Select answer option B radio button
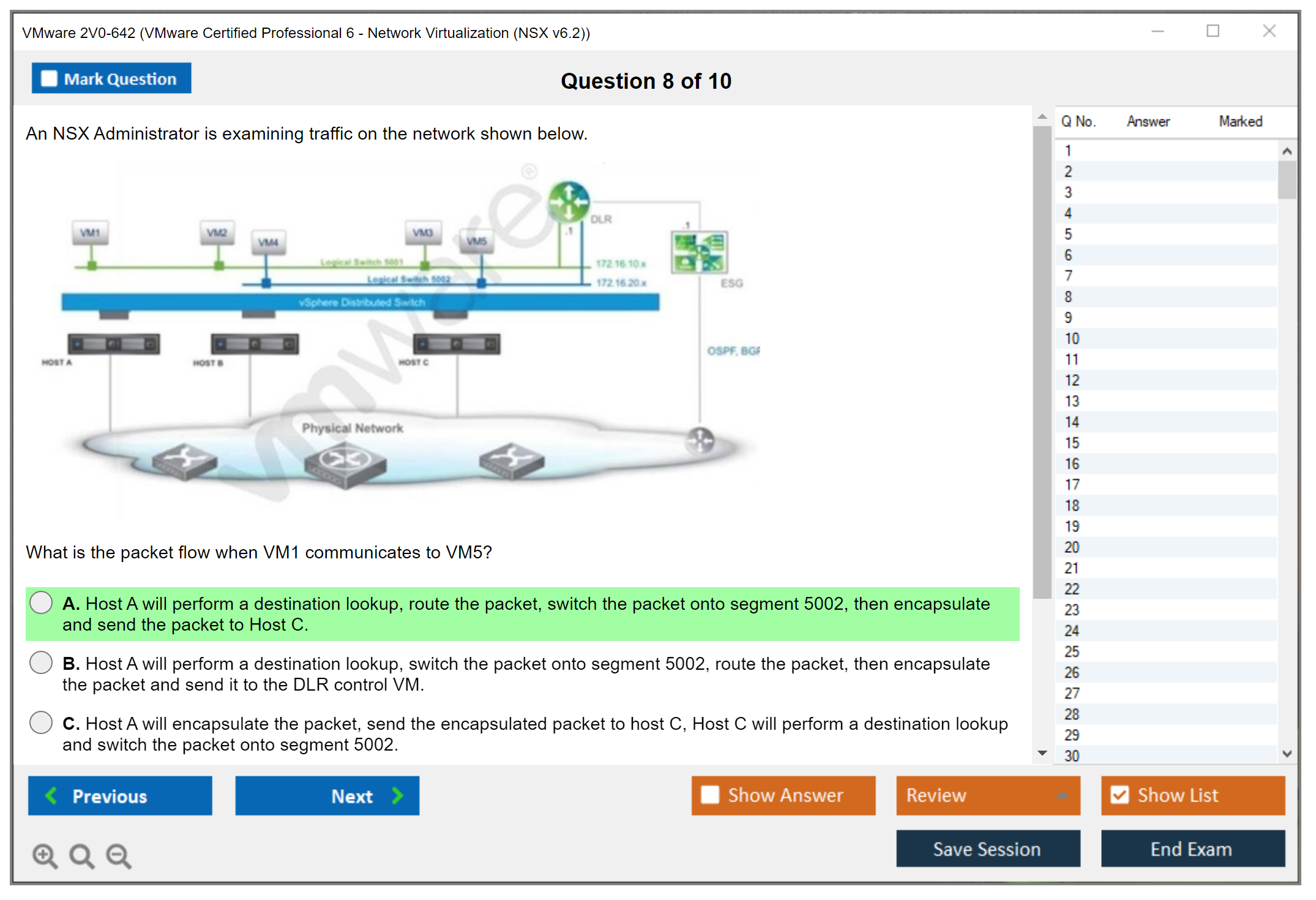1316x900 pixels. point(41,662)
